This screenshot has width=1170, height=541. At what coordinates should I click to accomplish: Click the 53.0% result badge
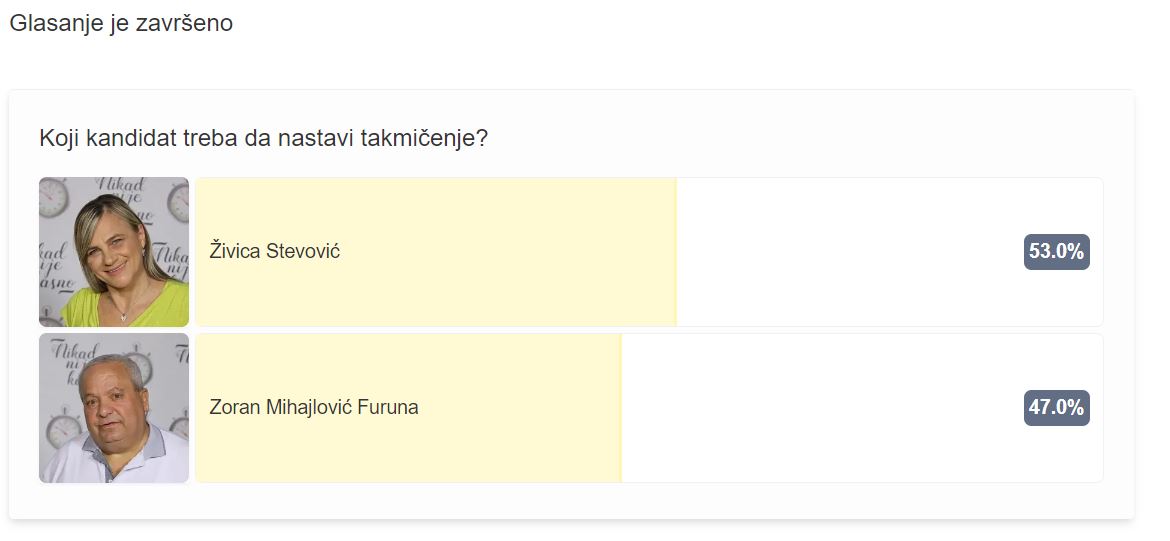click(x=1057, y=251)
